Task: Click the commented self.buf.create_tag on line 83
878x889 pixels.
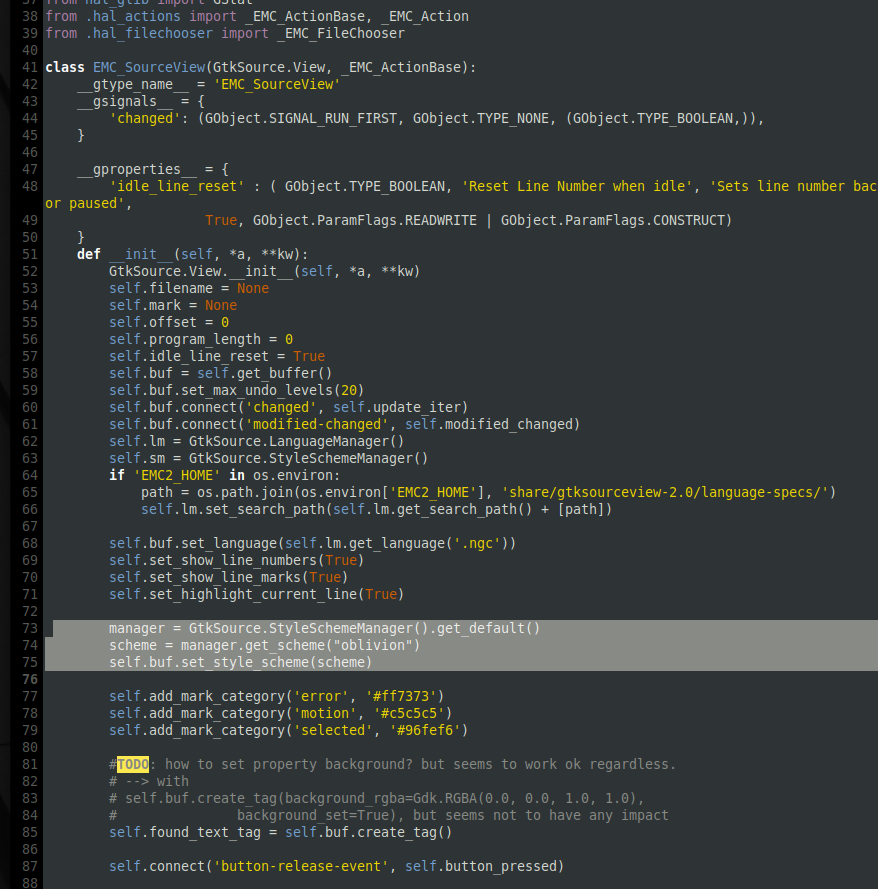Action: point(201,799)
